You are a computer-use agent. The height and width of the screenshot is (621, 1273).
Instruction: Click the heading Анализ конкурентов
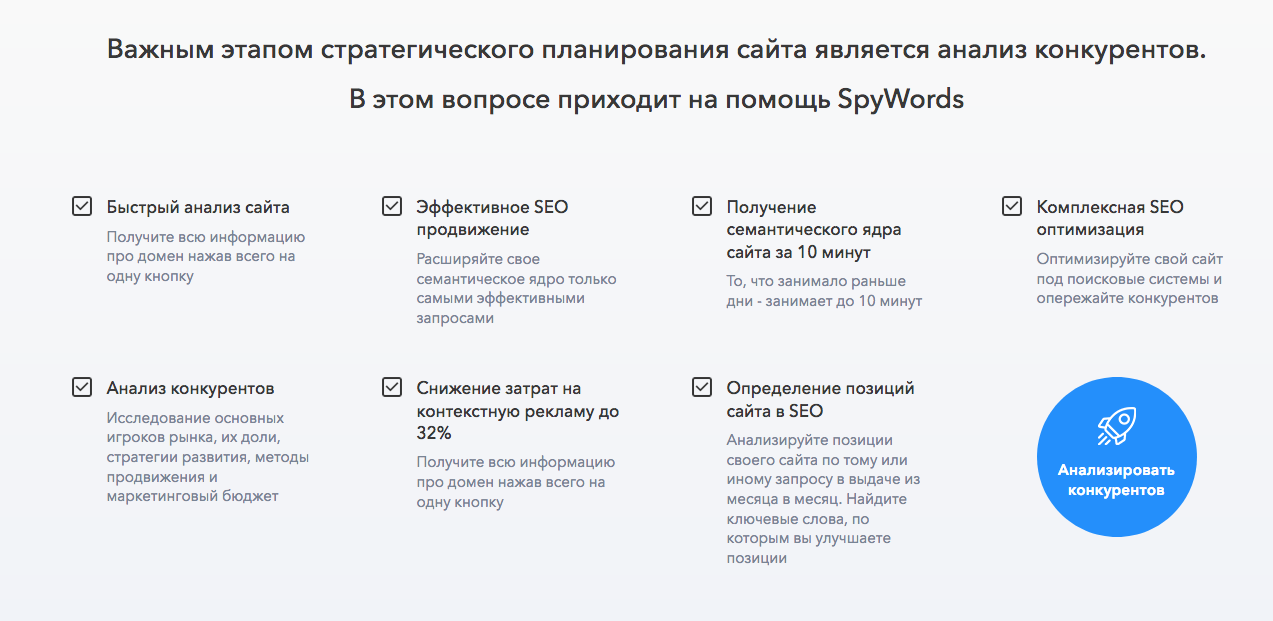[190, 389]
